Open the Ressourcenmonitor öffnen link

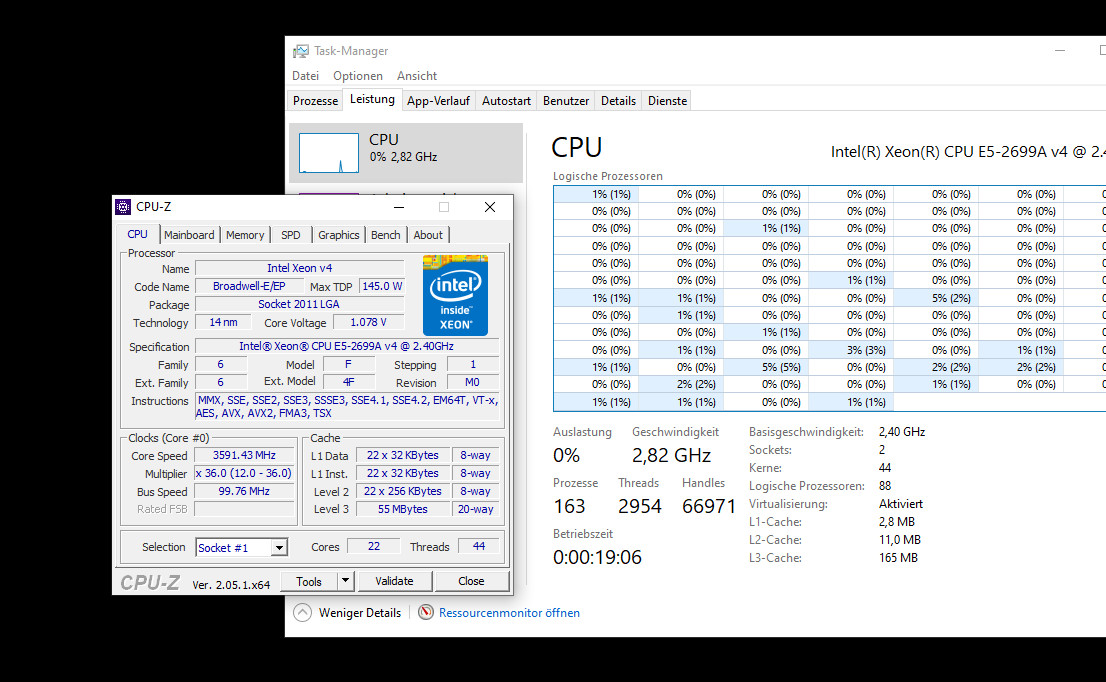(x=509, y=613)
